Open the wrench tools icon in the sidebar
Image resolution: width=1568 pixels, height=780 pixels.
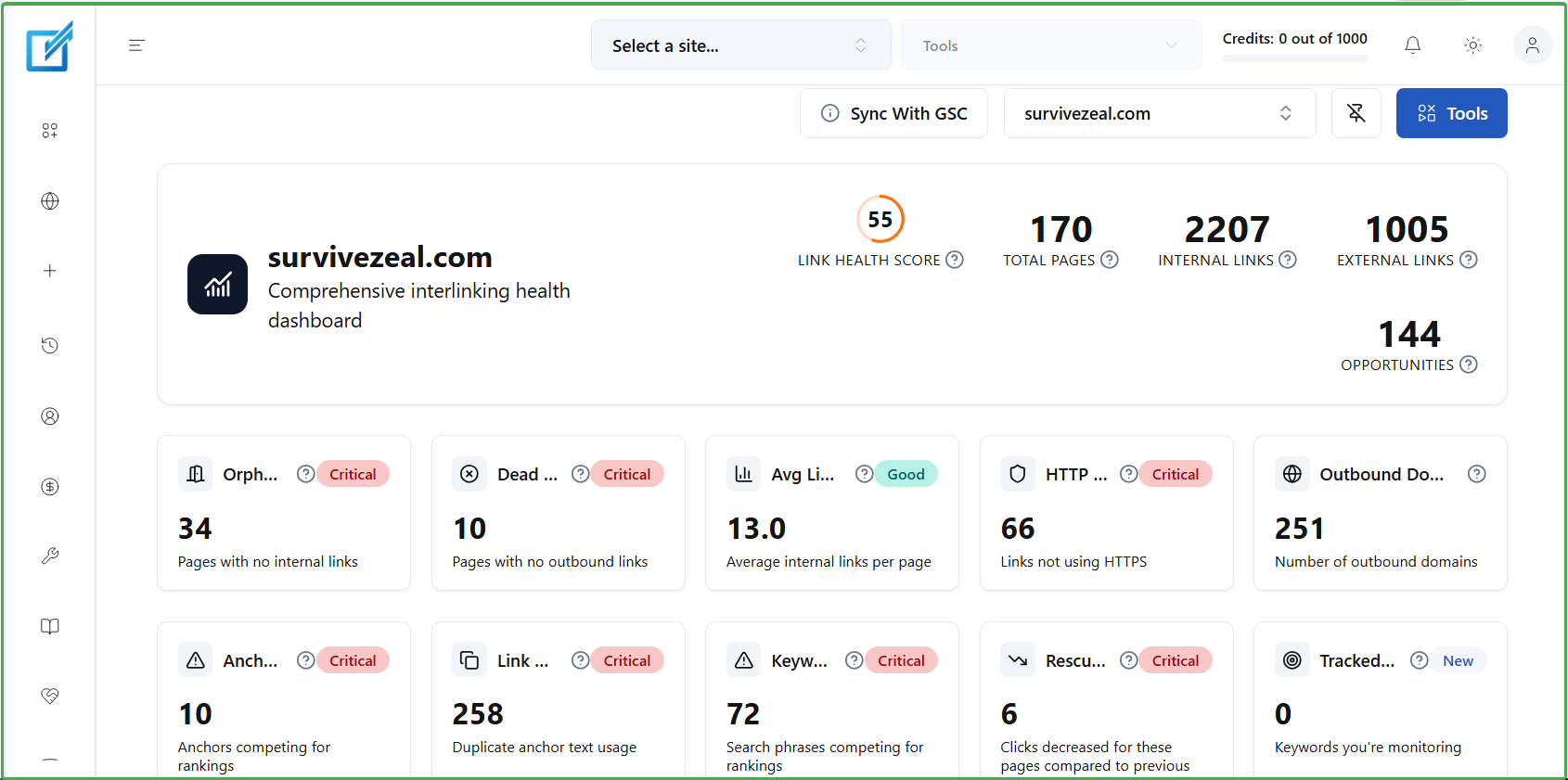(x=50, y=556)
